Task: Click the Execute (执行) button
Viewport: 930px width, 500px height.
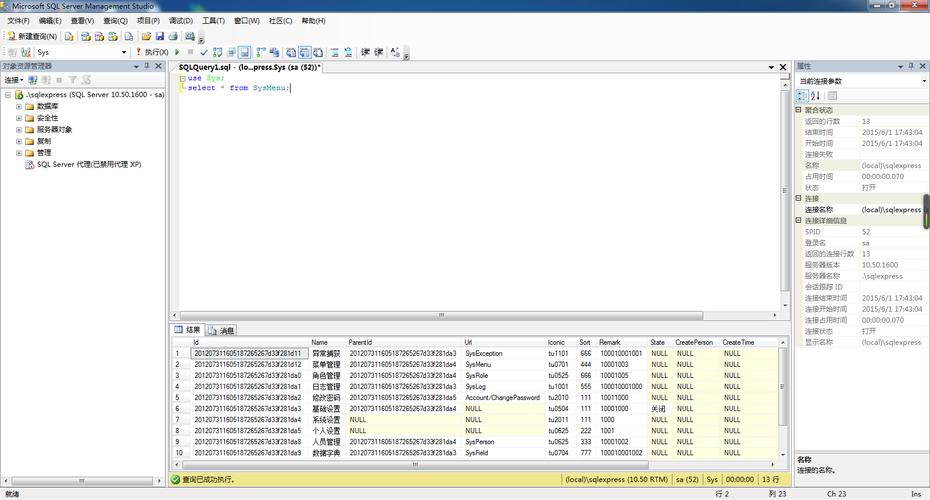Action: click(152, 52)
